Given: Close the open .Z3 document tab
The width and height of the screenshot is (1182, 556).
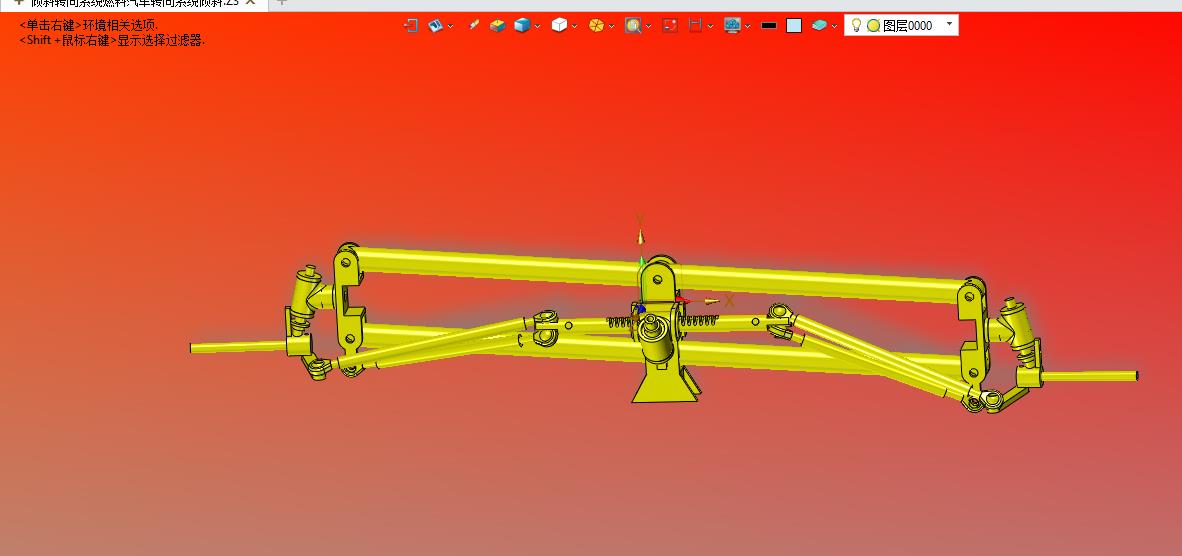Looking at the screenshot, I should click(x=251, y=2).
